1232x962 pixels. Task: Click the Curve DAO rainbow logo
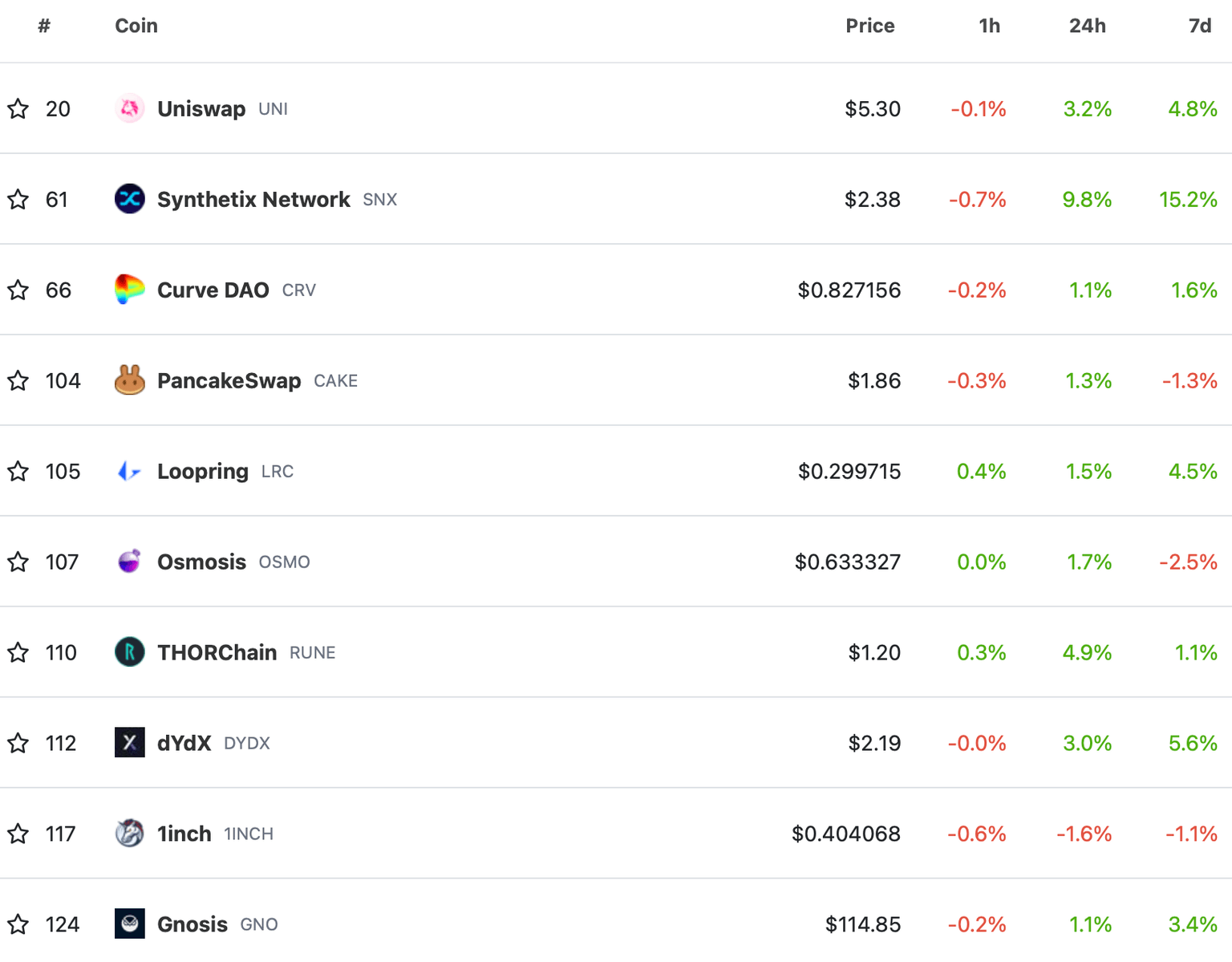pyautogui.click(x=130, y=290)
